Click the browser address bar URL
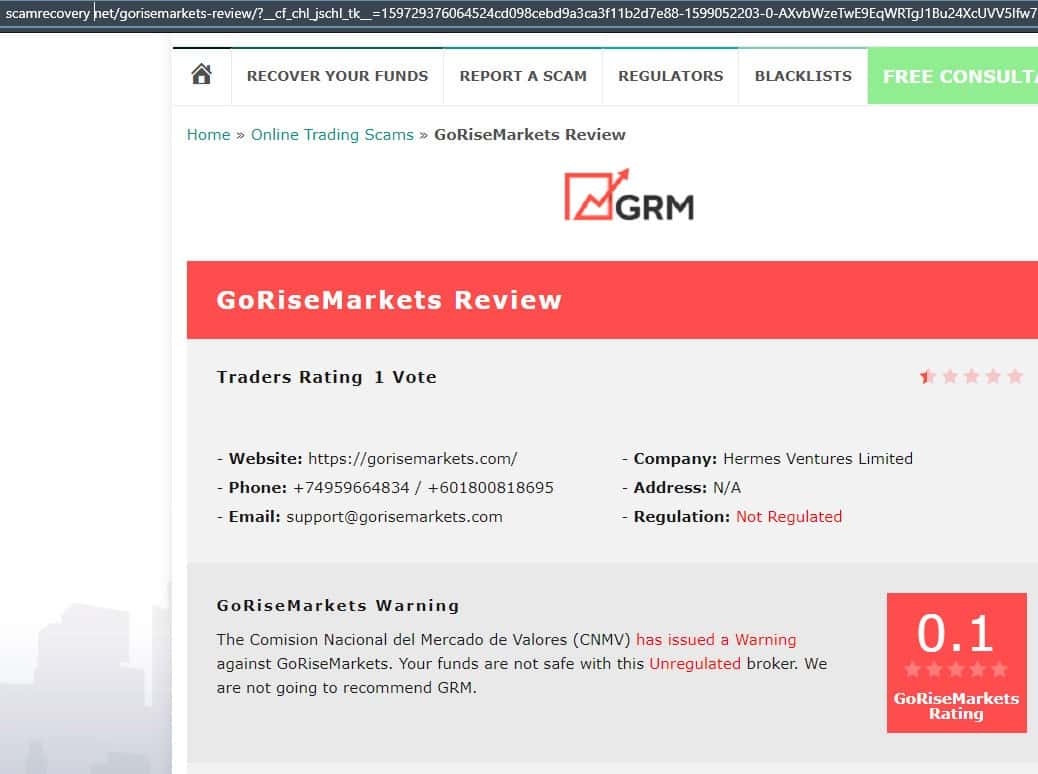1038x774 pixels. [x=519, y=13]
